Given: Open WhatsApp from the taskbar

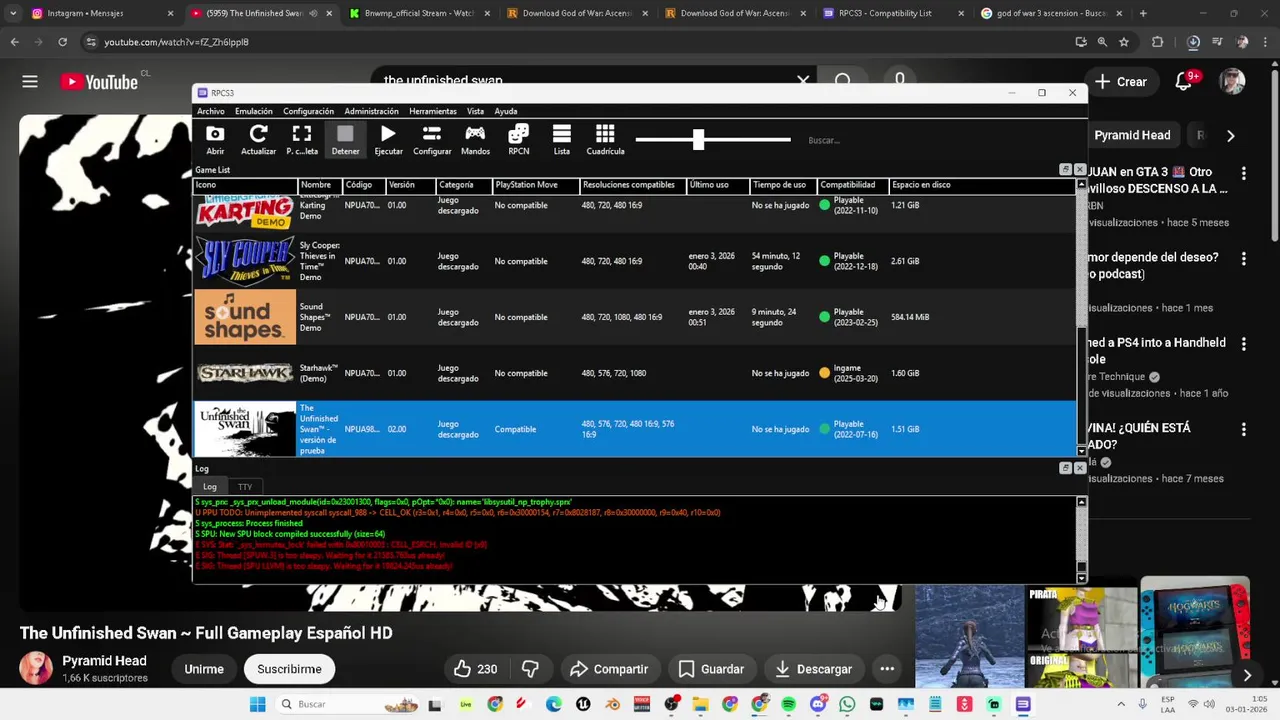Looking at the screenshot, I should point(847,704).
